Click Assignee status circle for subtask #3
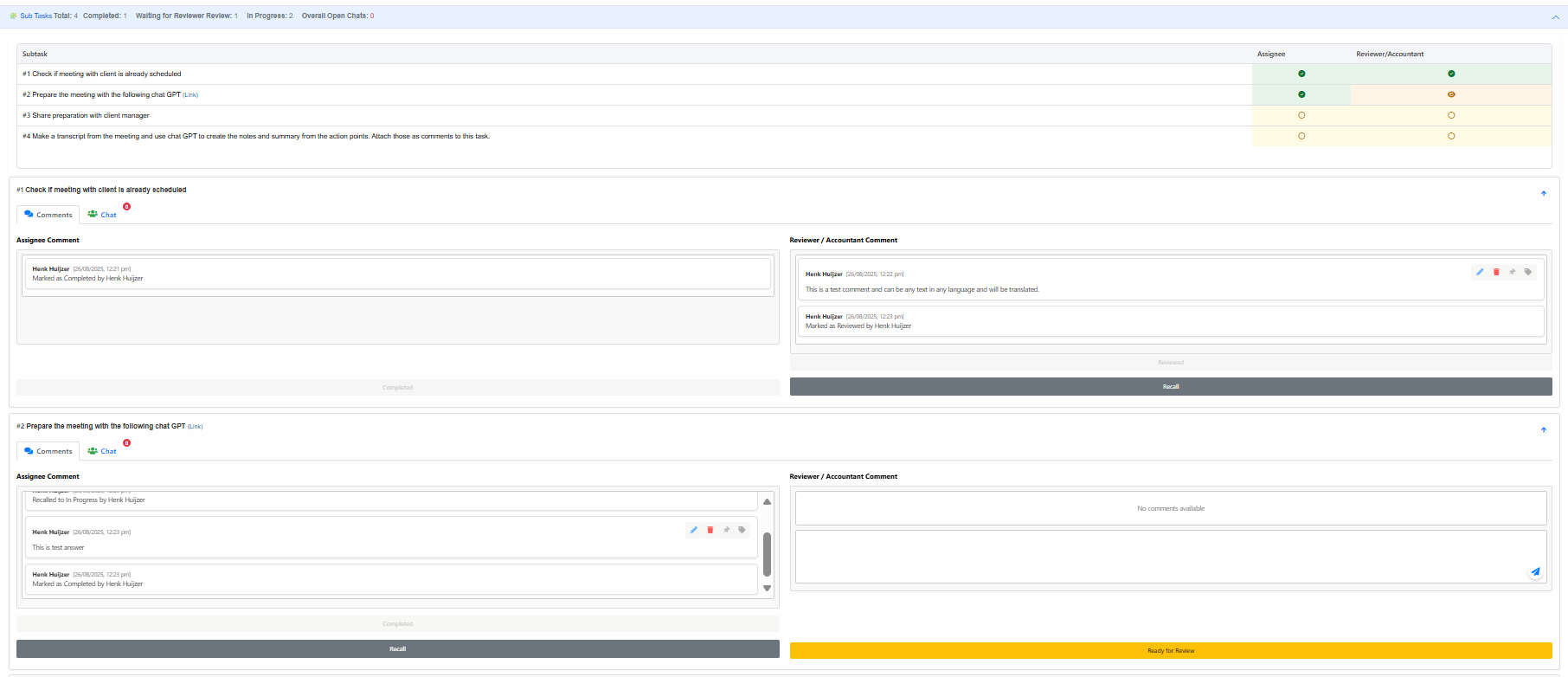The width and height of the screenshot is (1568, 677). pos(1301,115)
